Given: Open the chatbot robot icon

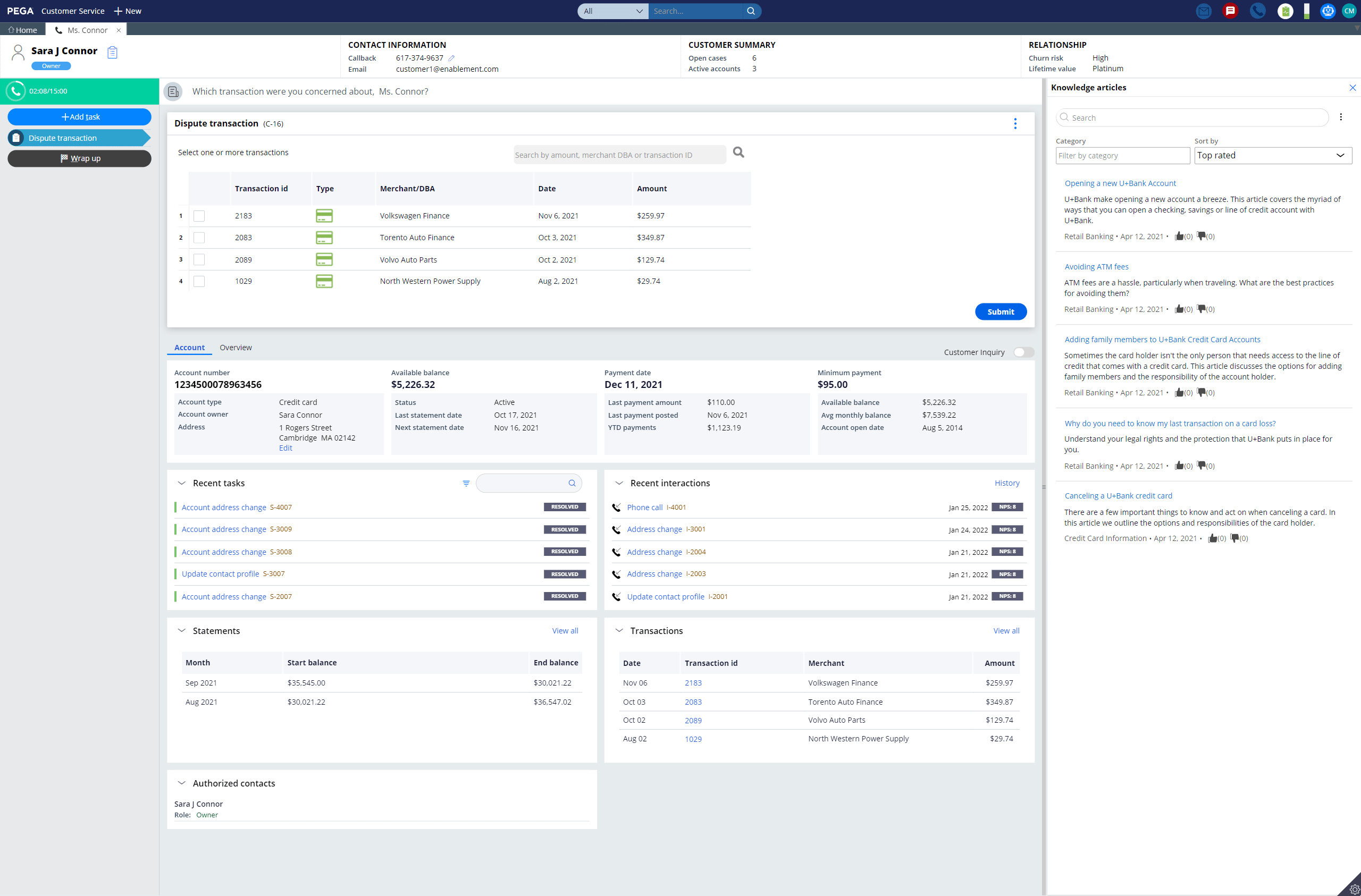Looking at the screenshot, I should (x=1328, y=11).
